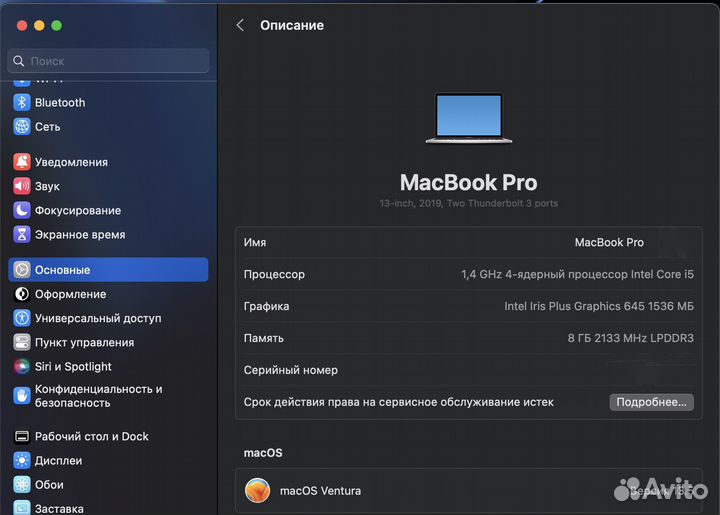
Task: Open Дисплеи sidebar item
Action: (x=108, y=460)
